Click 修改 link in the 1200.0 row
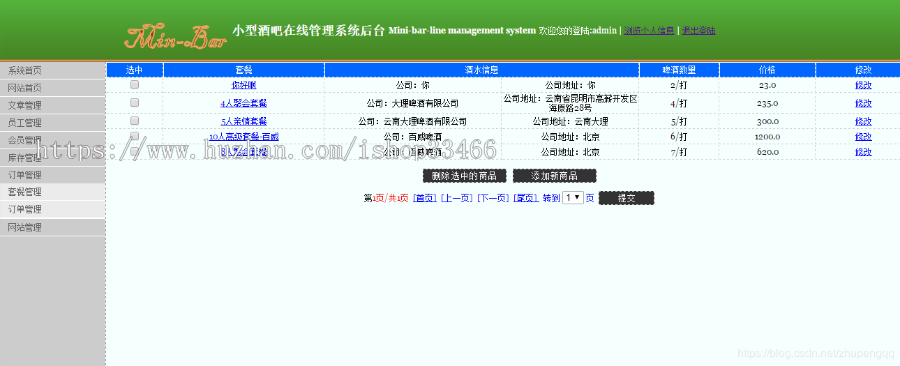 [x=863, y=137]
